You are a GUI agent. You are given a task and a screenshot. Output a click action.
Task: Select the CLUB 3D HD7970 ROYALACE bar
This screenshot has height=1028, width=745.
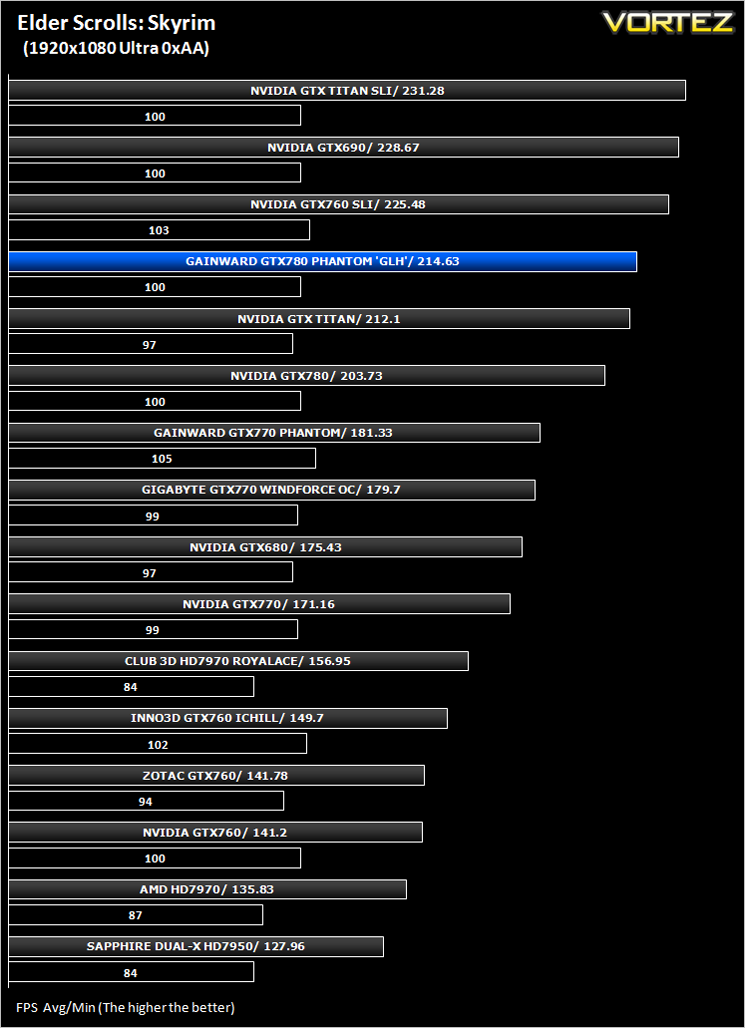pos(239,661)
